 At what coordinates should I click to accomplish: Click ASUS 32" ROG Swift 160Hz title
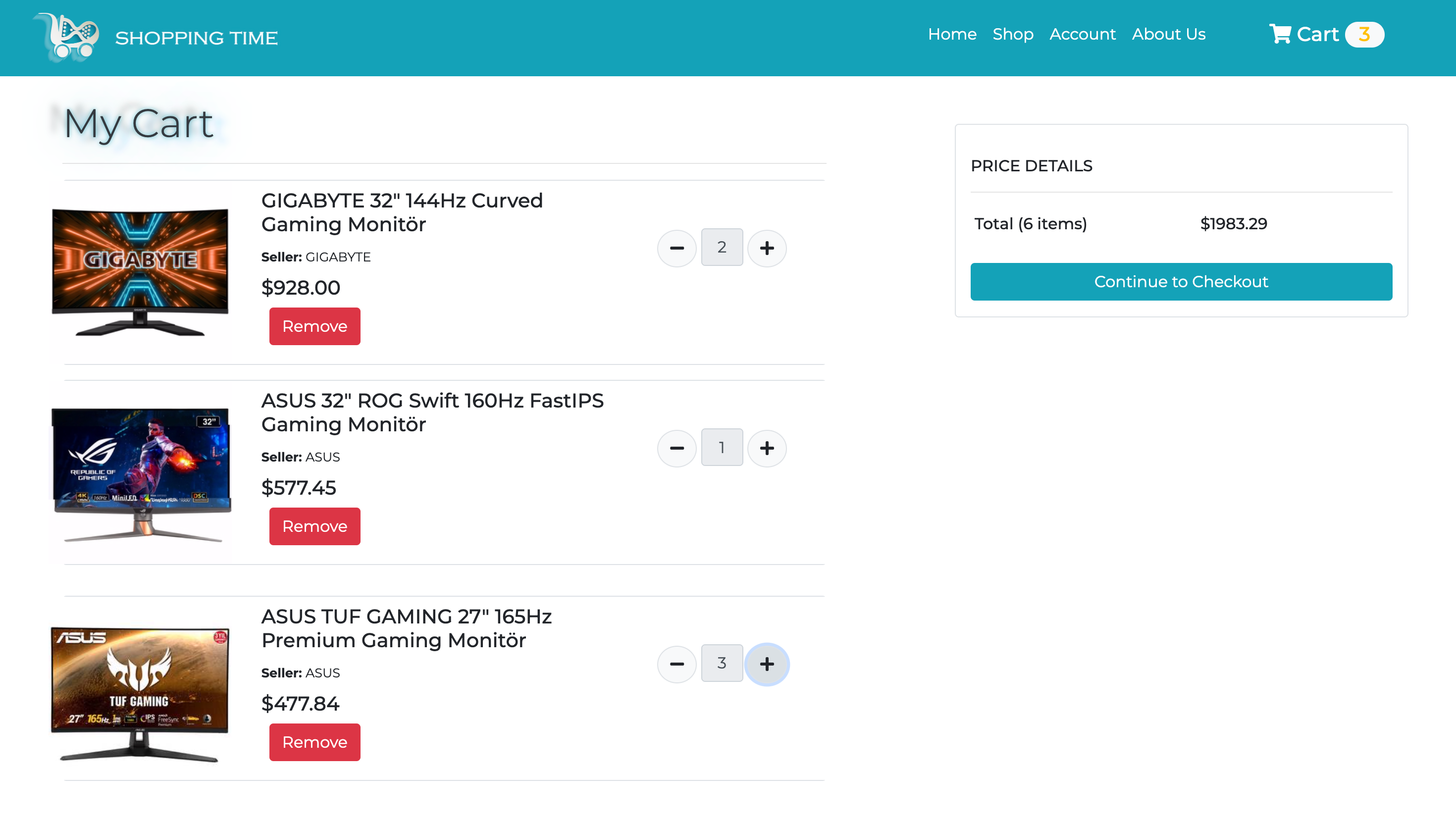click(432, 412)
